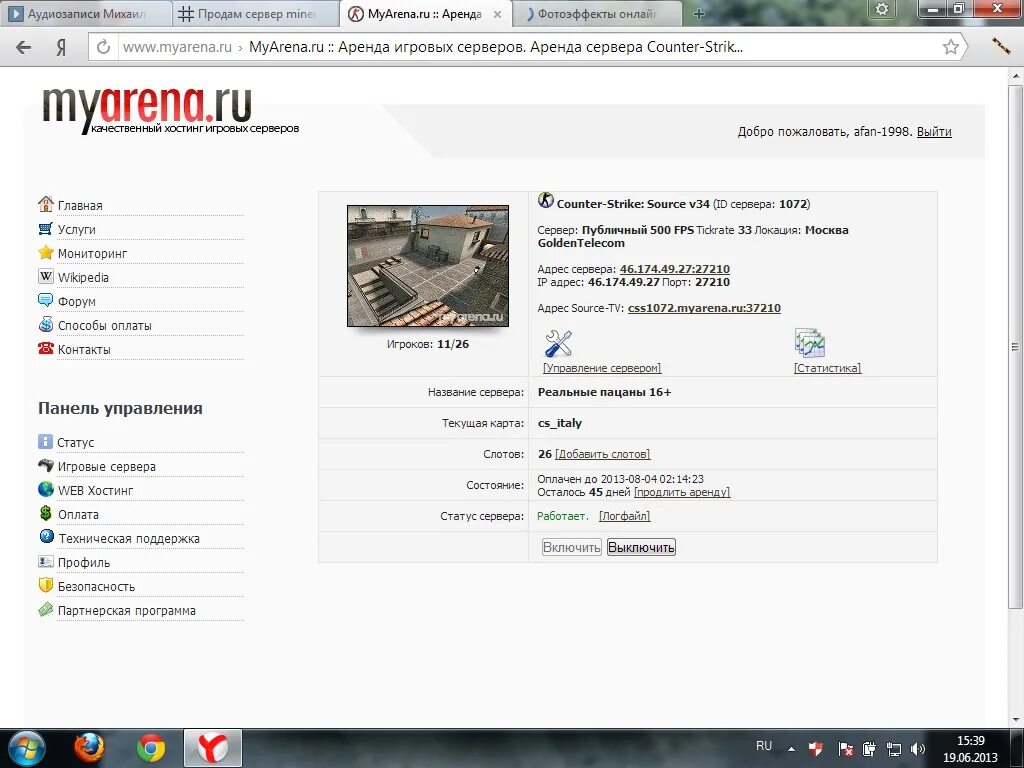Switch to Продам сервер mine tab
The width and height of the screenshot is (1024, 768).
tap(256, 14)
